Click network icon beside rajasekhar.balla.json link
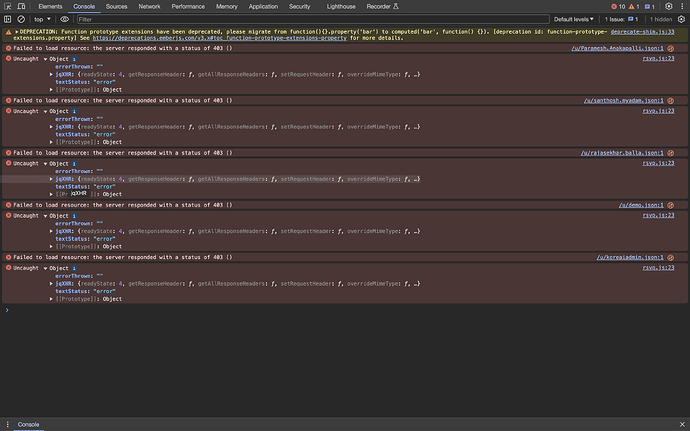This screenshot has height=431, width=690. click(670, 153)
